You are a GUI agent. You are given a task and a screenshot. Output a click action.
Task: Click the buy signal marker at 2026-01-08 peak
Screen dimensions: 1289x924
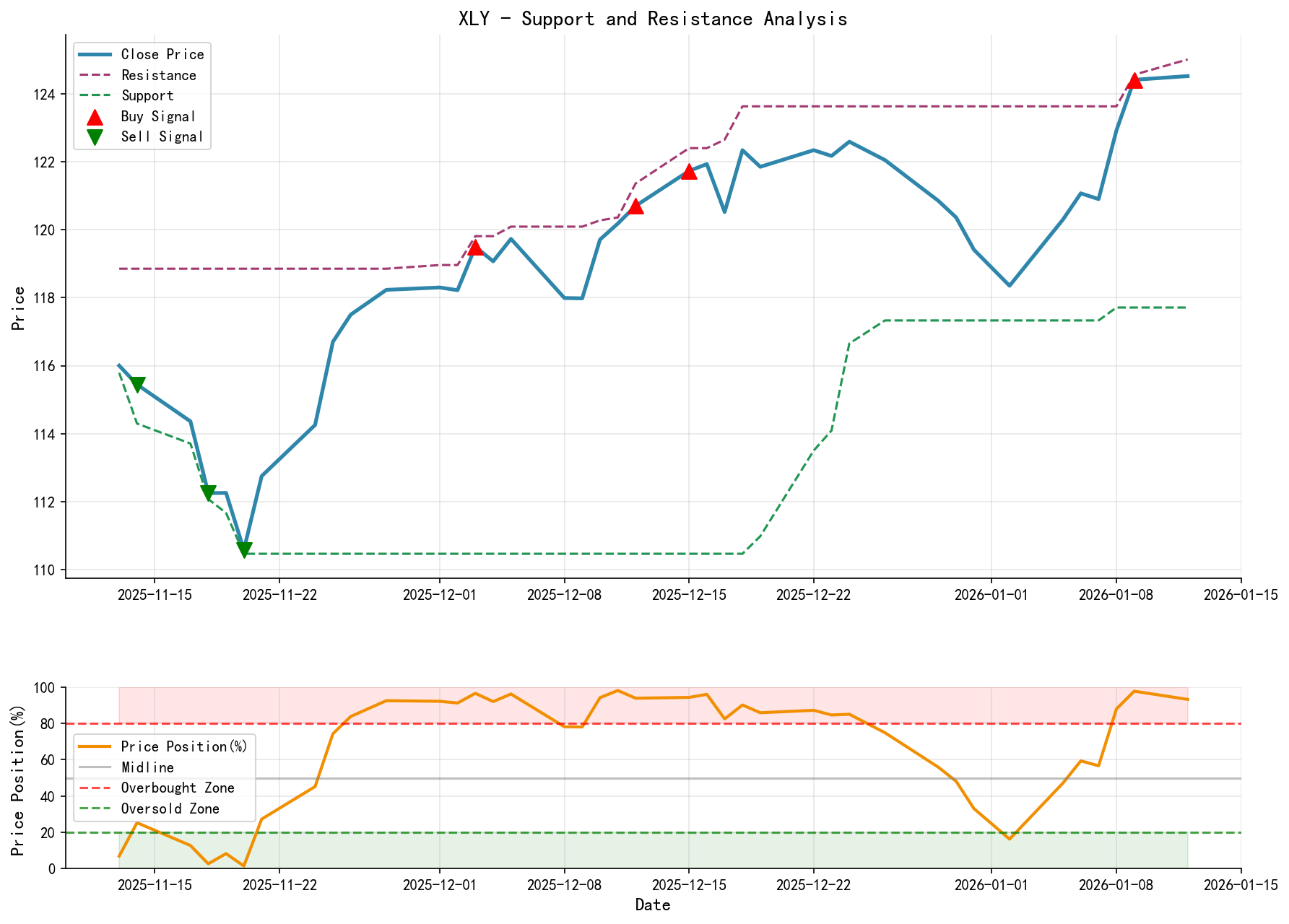(1134, 79)
